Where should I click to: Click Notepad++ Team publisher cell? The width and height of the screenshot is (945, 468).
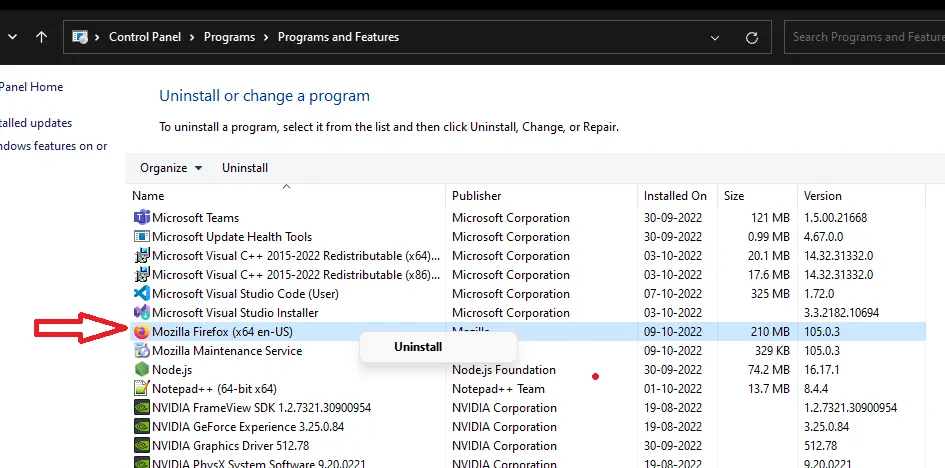point(498,388)
